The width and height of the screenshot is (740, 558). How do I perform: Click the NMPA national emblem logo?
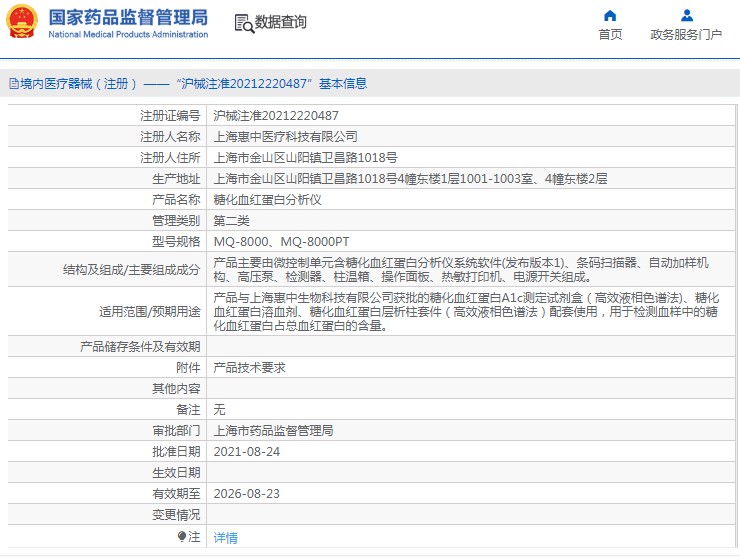click(22, 22)
